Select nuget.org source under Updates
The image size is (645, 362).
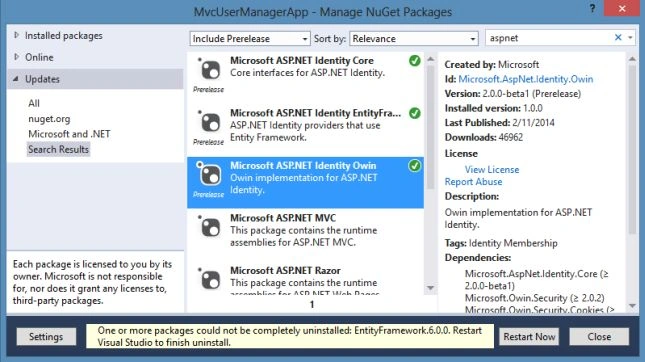49,119
